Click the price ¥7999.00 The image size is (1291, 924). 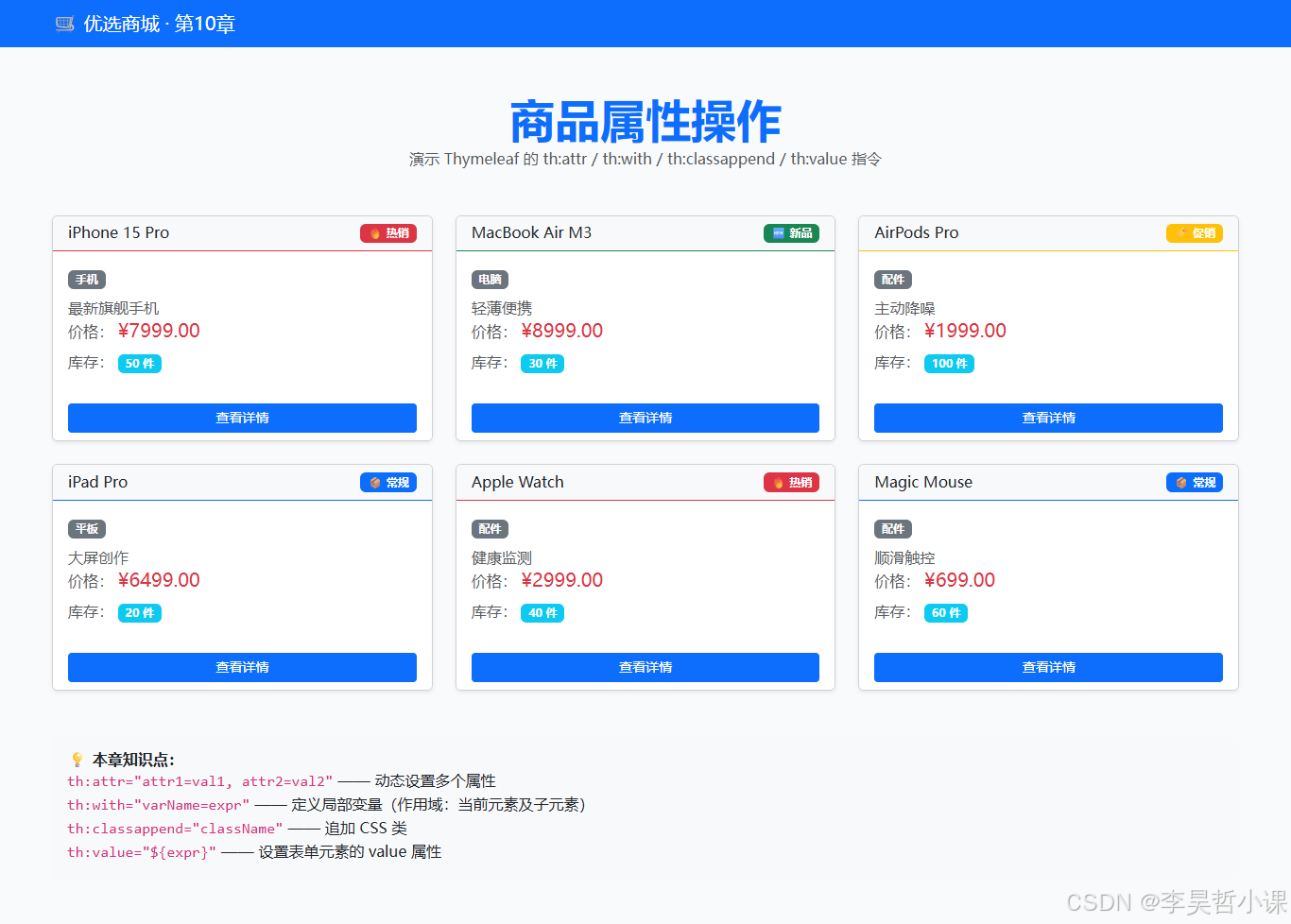(x=159, y=331)
